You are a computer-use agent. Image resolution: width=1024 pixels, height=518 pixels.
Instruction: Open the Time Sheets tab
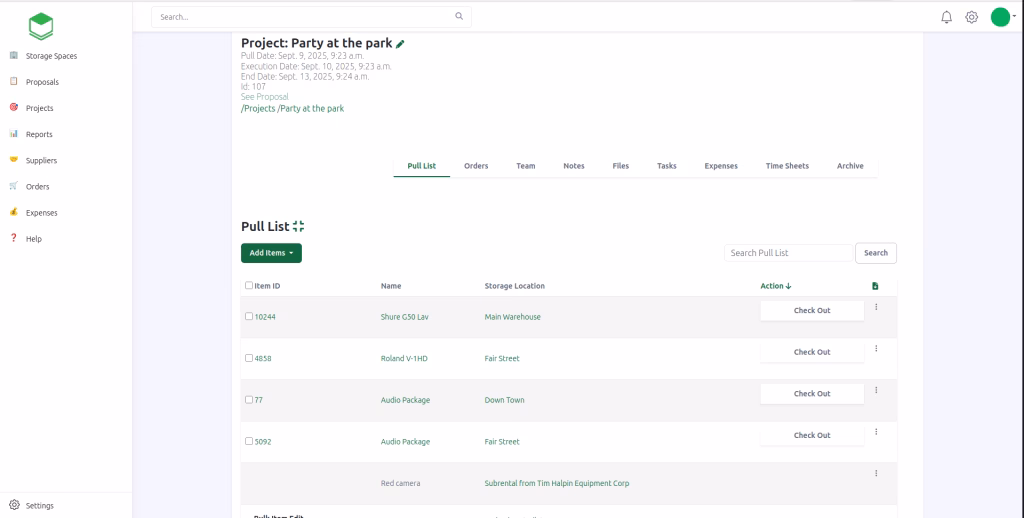click(x=787, y=166)
